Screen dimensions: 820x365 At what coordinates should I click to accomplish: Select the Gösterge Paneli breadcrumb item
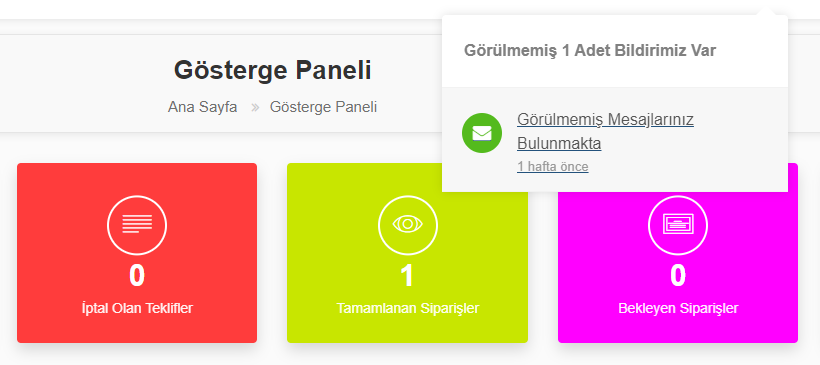(x=323, y=107)
